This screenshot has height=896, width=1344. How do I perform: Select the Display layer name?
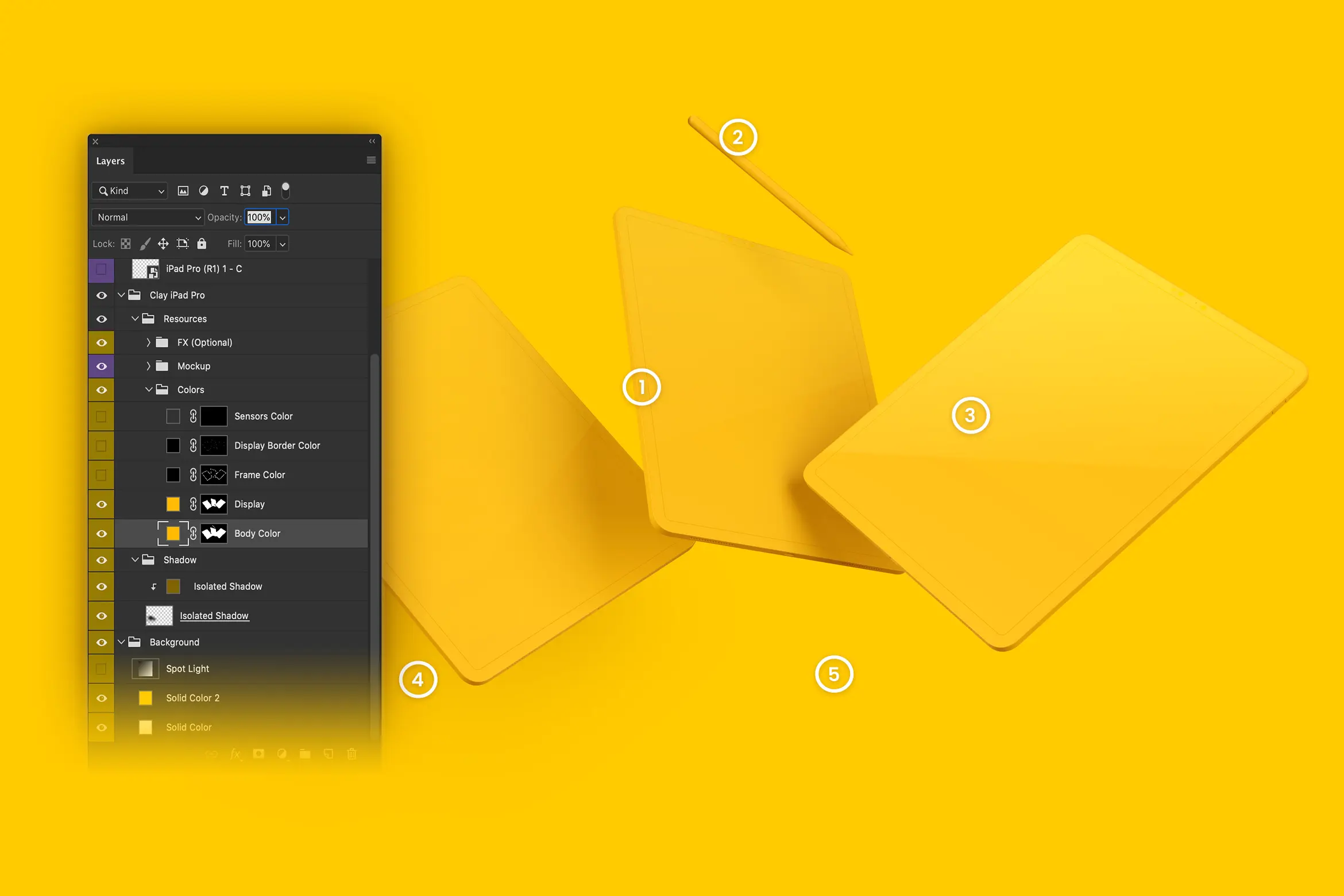(x=249, y=504)
